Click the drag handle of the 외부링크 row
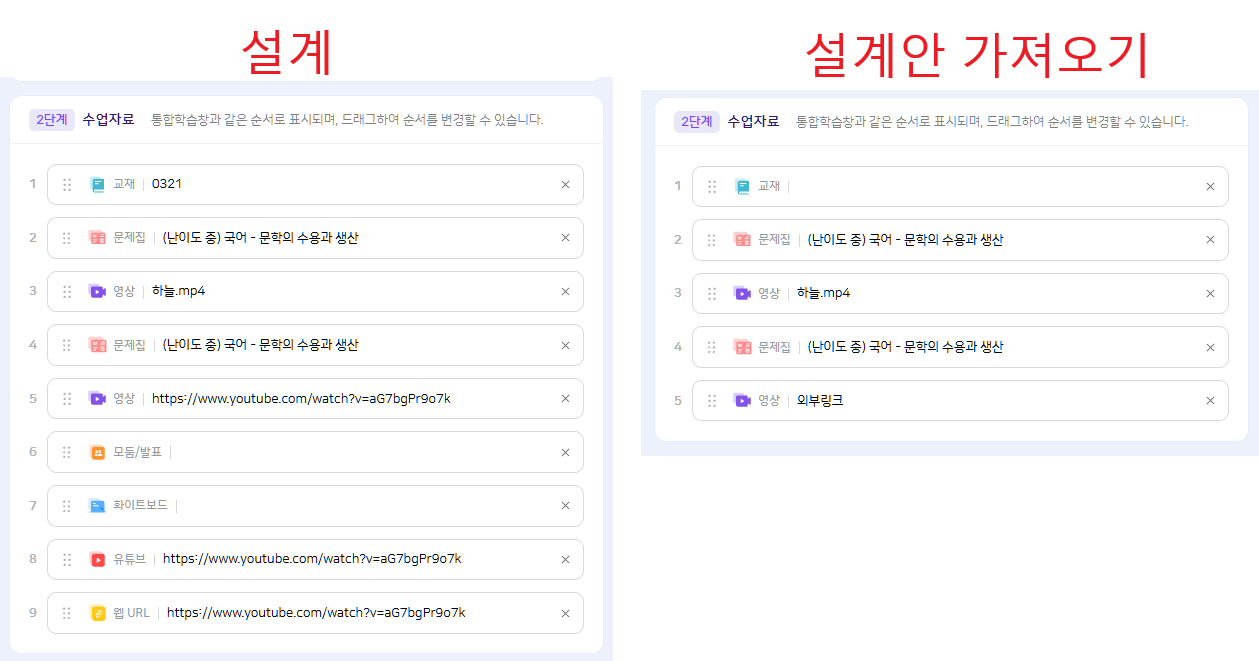The height and width of the screenshot is (661, 1259). [x=712, y=400]
